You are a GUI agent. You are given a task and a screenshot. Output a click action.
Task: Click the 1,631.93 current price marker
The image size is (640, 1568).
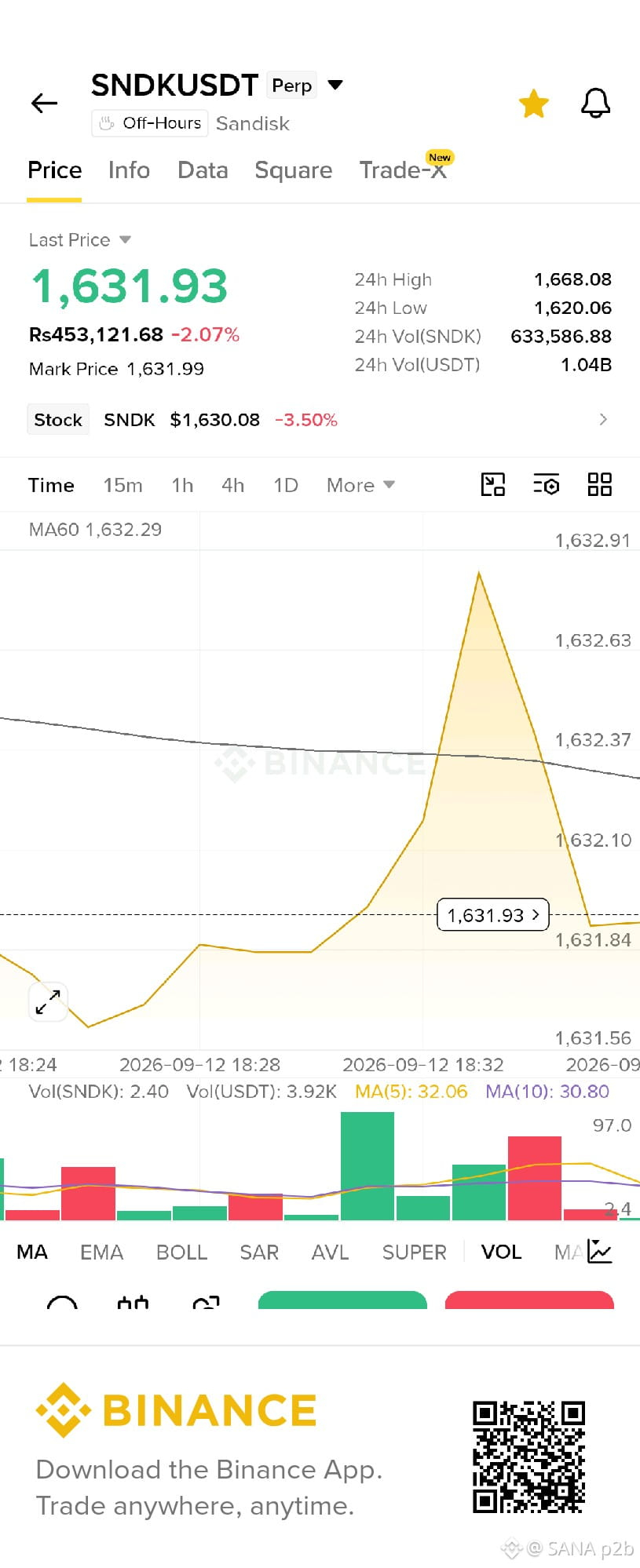(492, 915)
